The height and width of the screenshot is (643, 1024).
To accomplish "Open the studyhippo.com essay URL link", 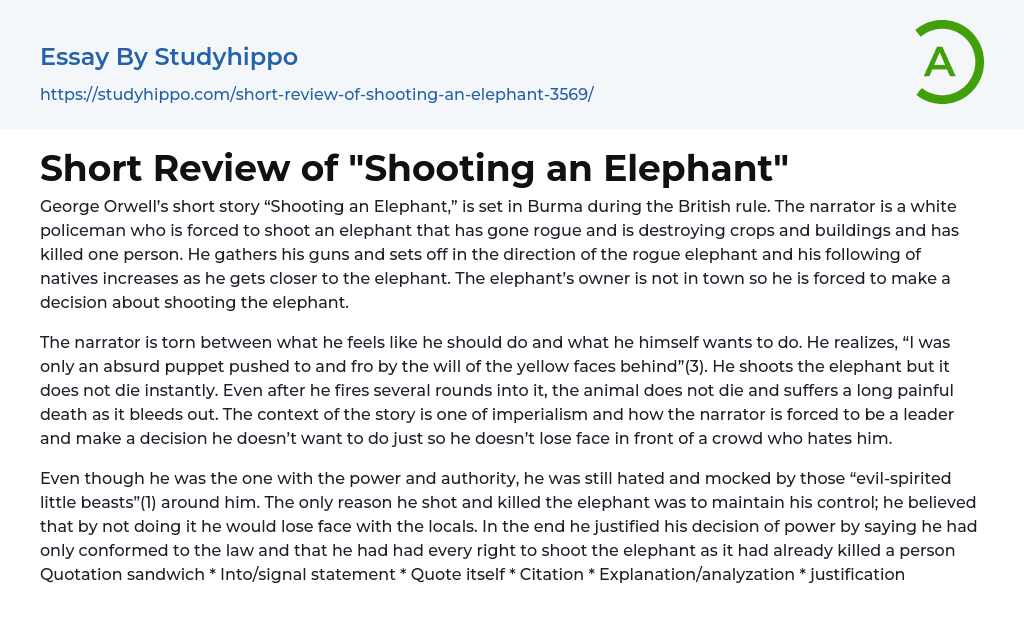I will 316,94.
